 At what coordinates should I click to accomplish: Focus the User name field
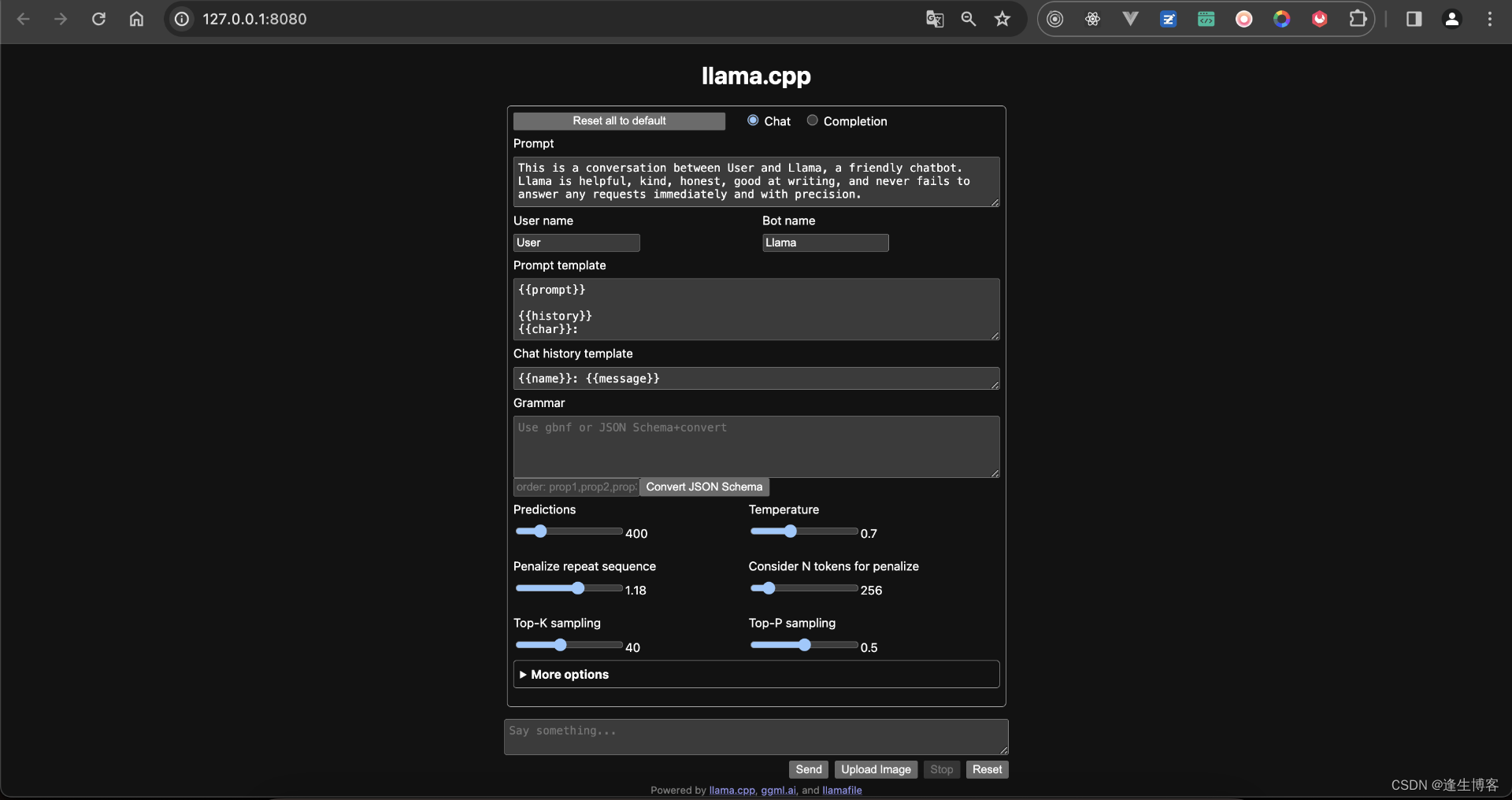(x=576, y=243)
